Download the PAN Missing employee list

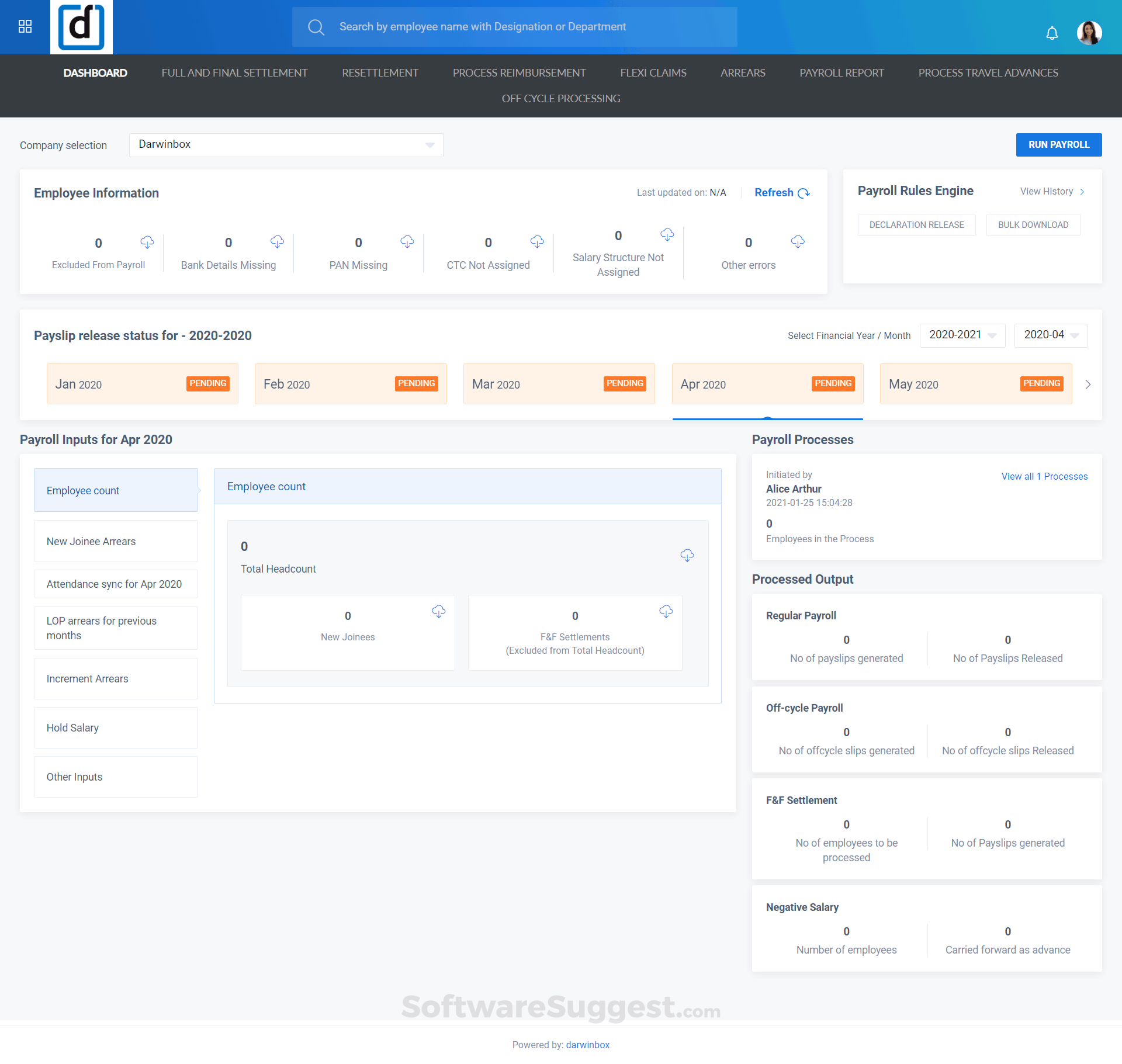click(x=407, y=242)
